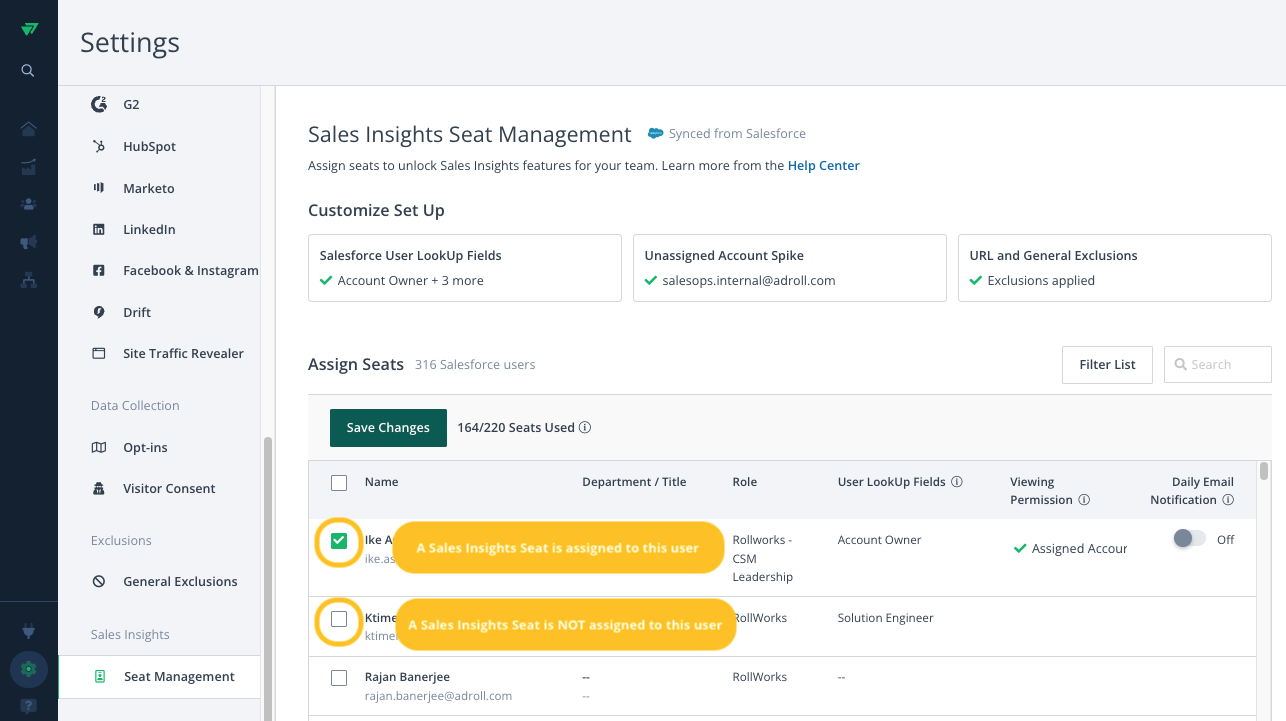
Task: Click 'Rollworks - CSM Leadership' role text
Action: point(763,558)
